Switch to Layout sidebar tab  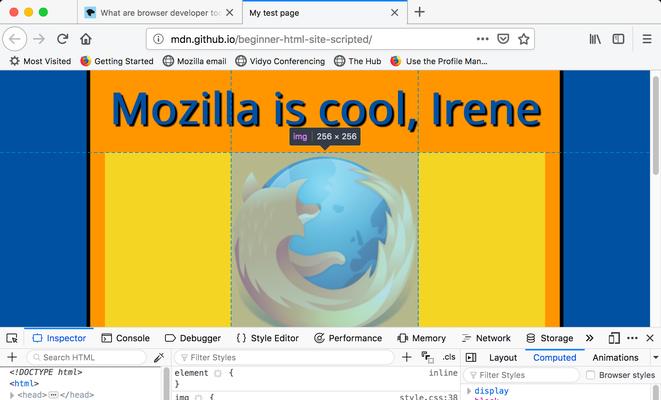503,357
